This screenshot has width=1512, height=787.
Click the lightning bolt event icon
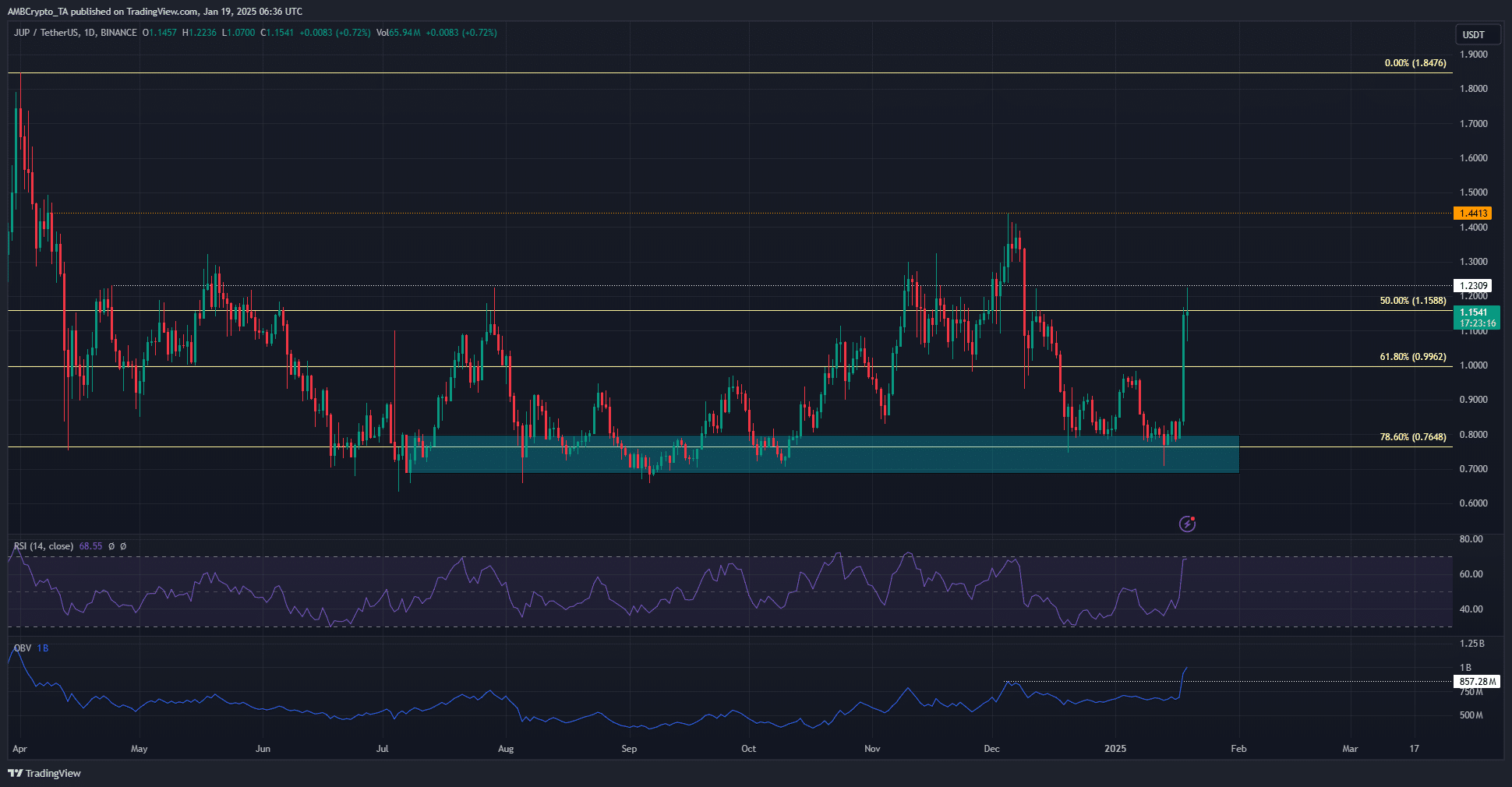(x=1187, y=524)
